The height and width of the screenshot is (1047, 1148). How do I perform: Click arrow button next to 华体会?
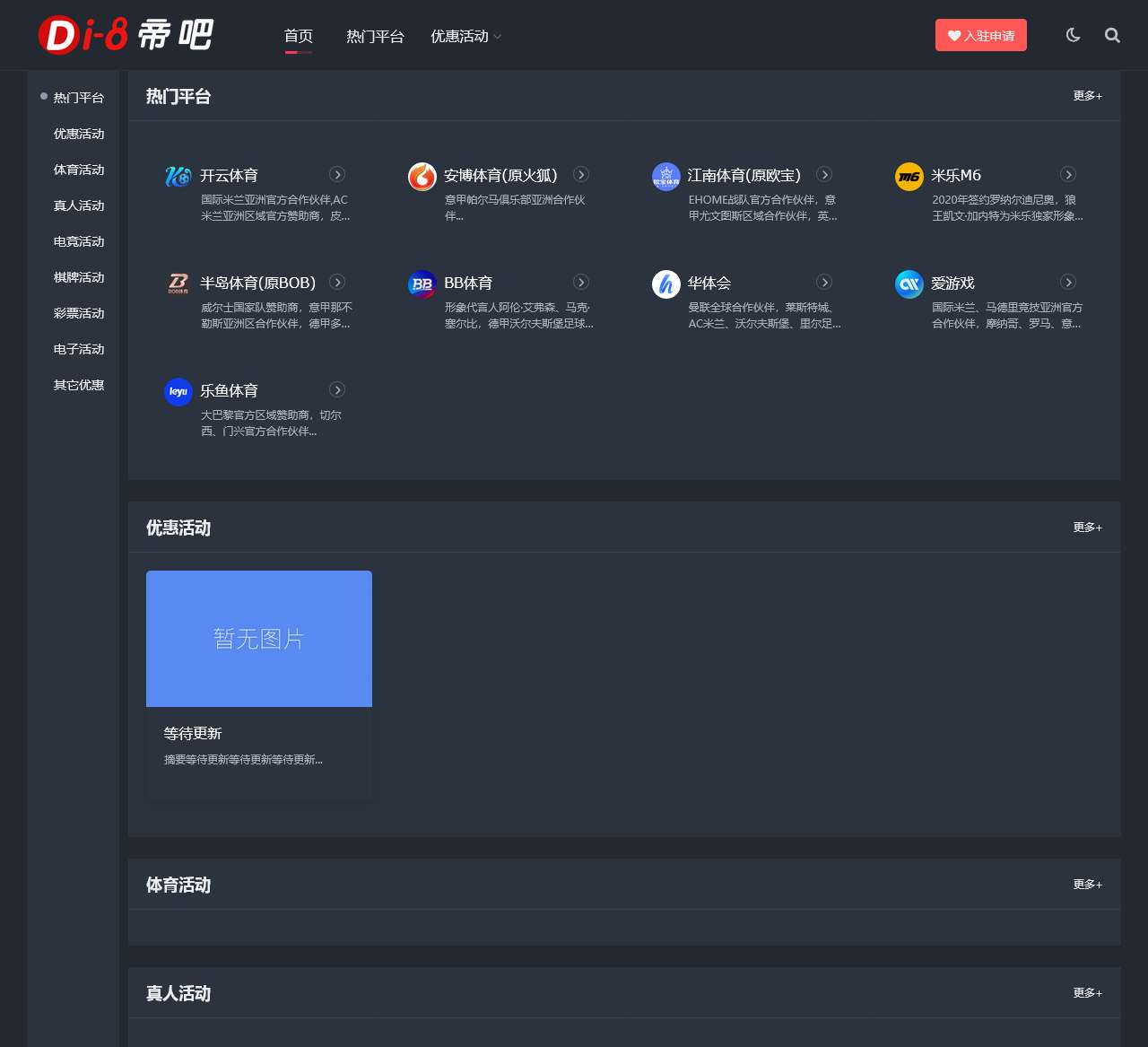click(x=824, y=282)
